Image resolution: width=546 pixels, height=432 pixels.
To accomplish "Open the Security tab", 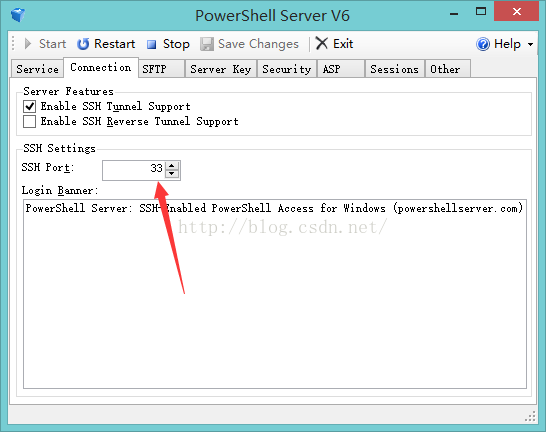I will (287, 69).
